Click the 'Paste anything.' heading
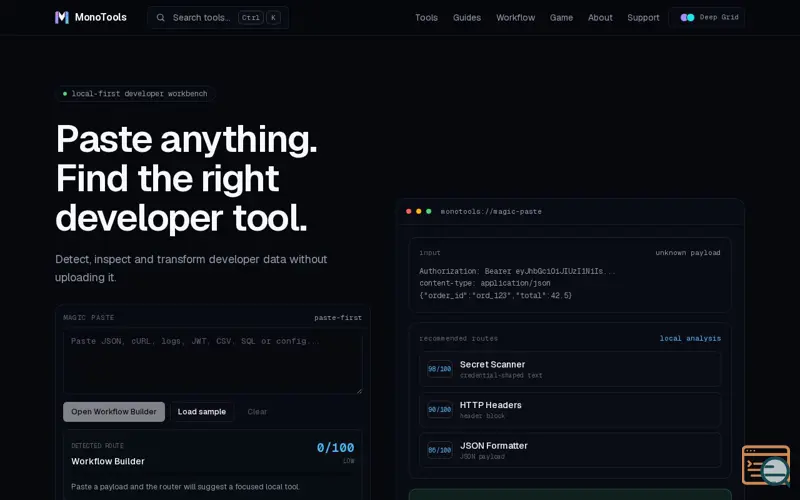 point(187,139)
